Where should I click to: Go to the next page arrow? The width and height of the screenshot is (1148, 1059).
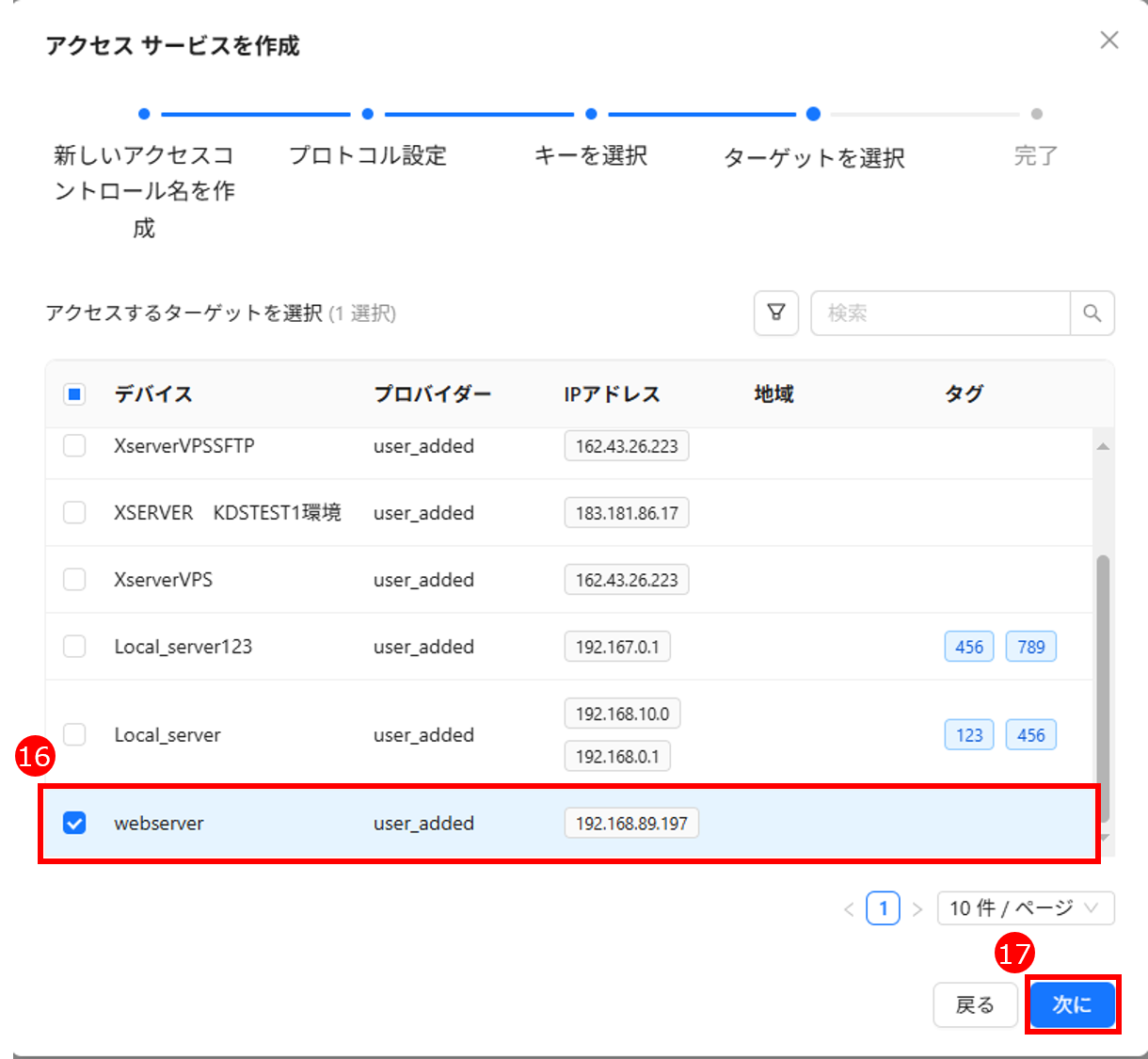917,909
